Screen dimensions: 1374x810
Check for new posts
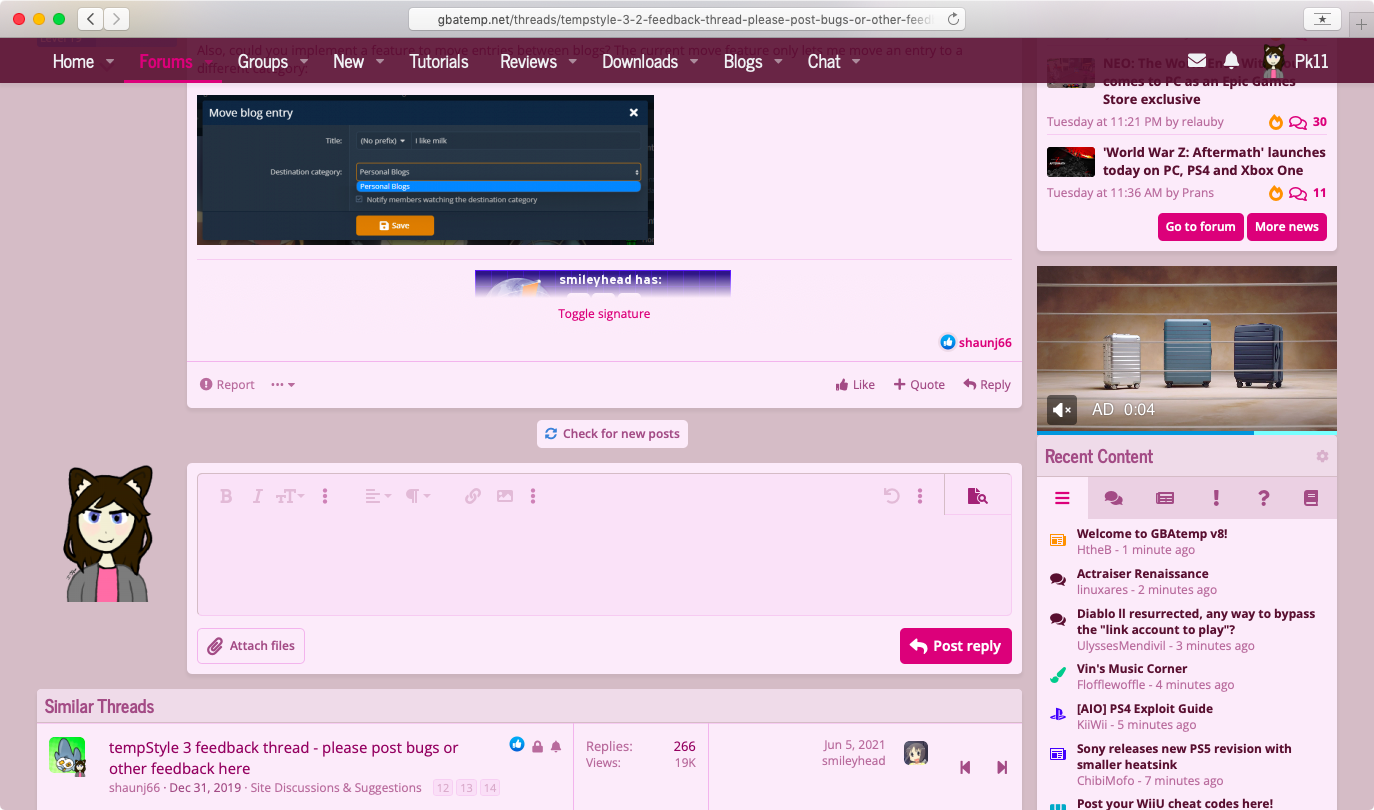tap(612, 434)
